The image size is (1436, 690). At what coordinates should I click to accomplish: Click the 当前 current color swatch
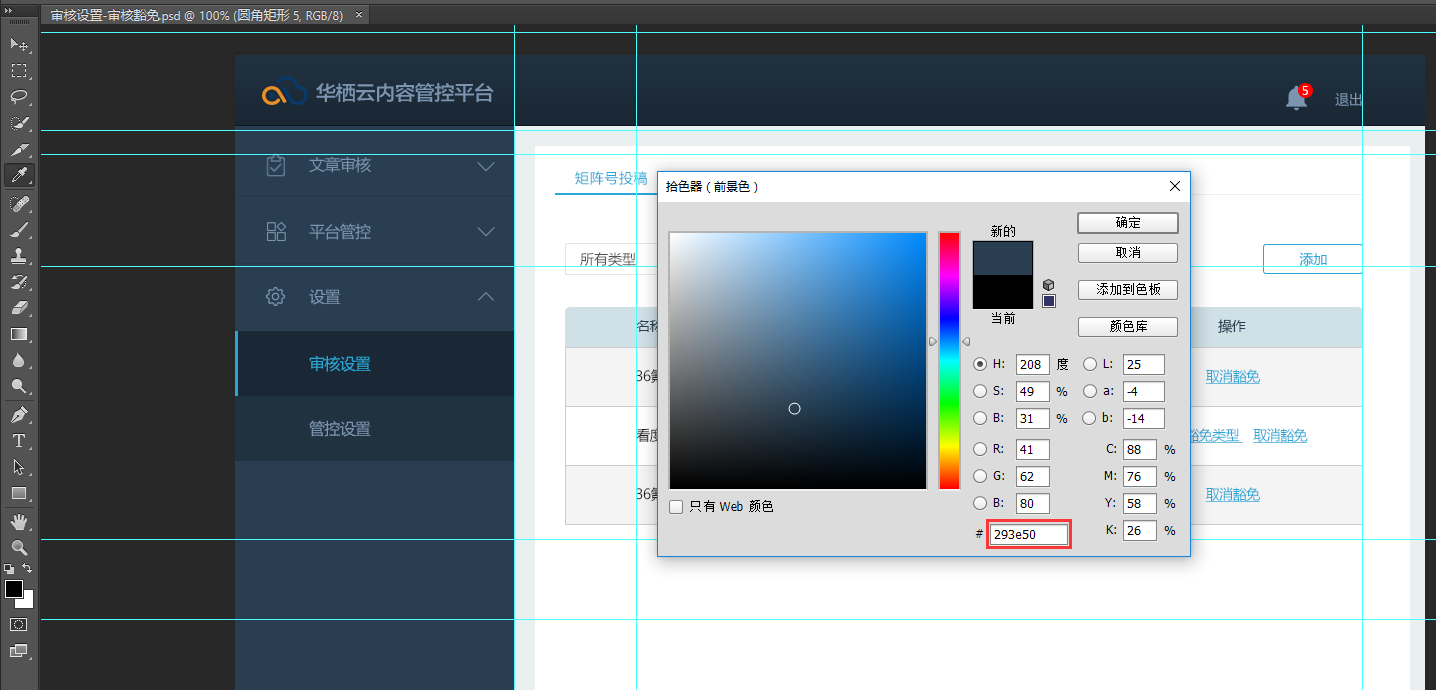tap(1003, 292)
